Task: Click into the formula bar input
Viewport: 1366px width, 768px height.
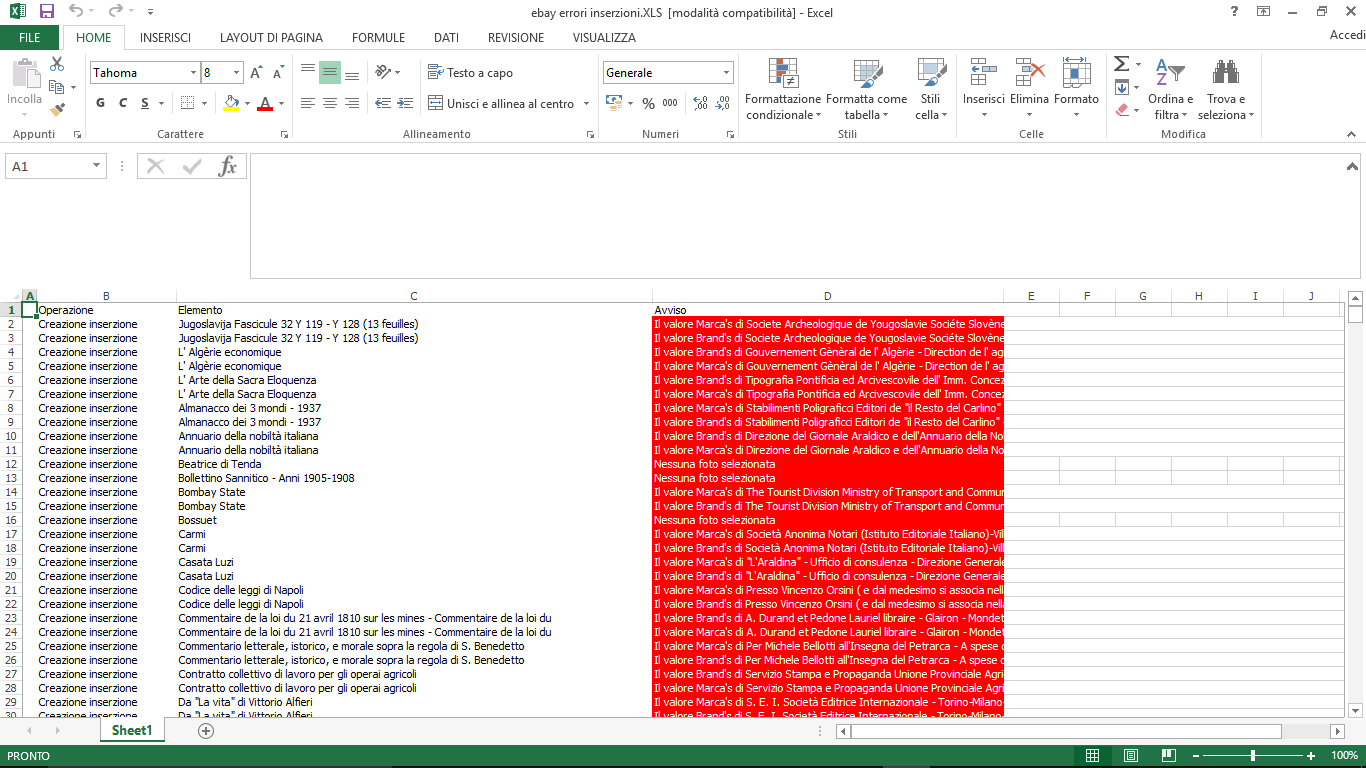Action: [804, 216]
